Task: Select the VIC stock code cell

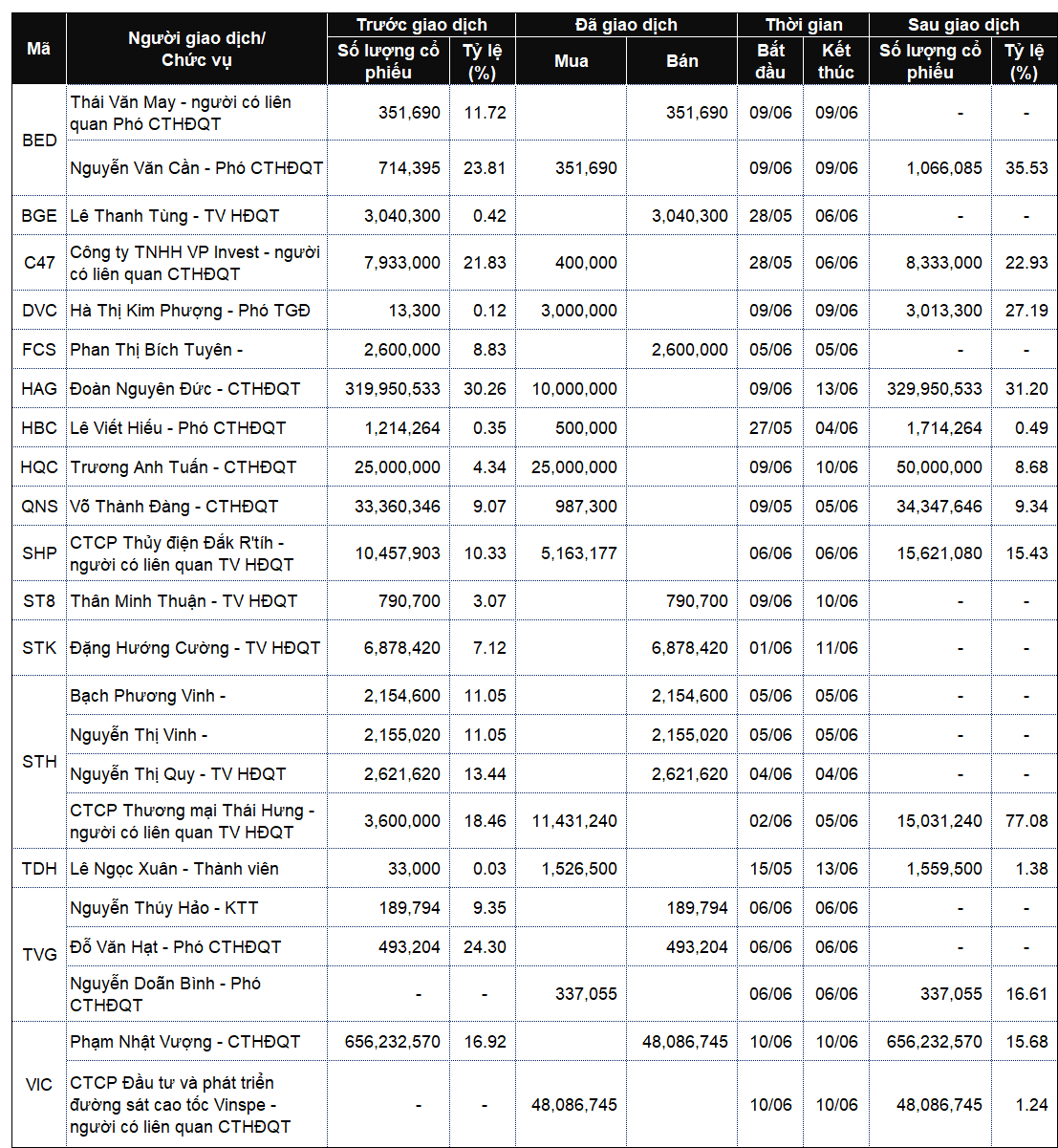Action: [x=39, y=1084]
